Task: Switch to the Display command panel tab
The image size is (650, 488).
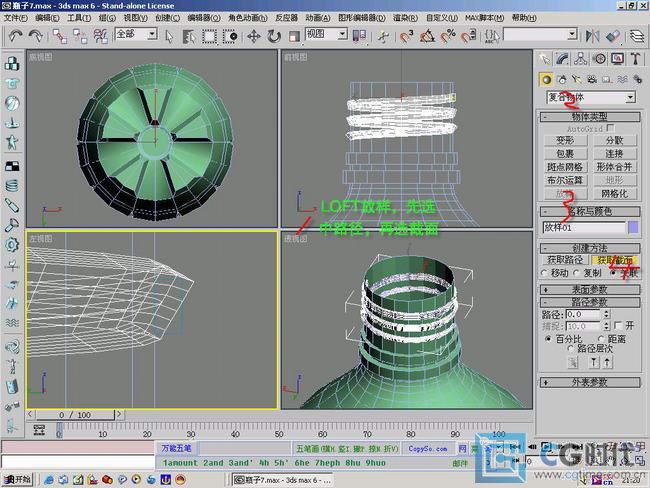Action: (x=618, y=59)
